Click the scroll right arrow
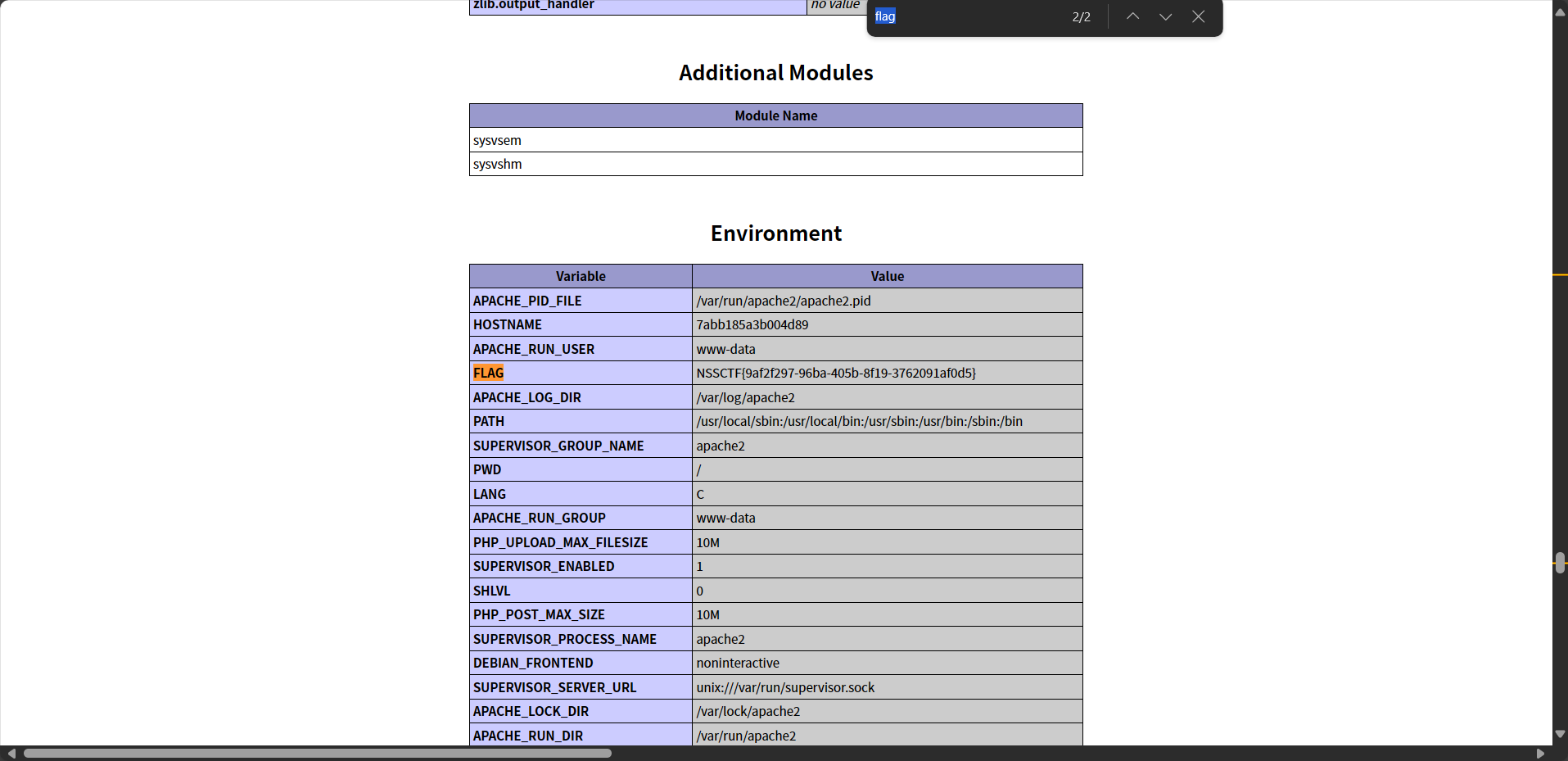 click(x=1540, y=753)
